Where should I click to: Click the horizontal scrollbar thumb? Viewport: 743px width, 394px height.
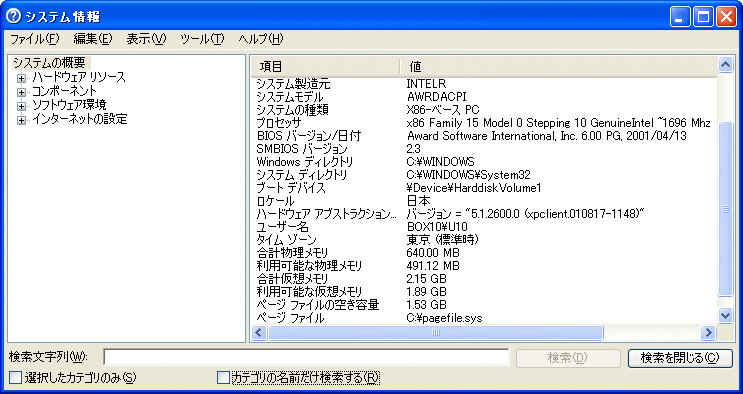click(435, 333)
